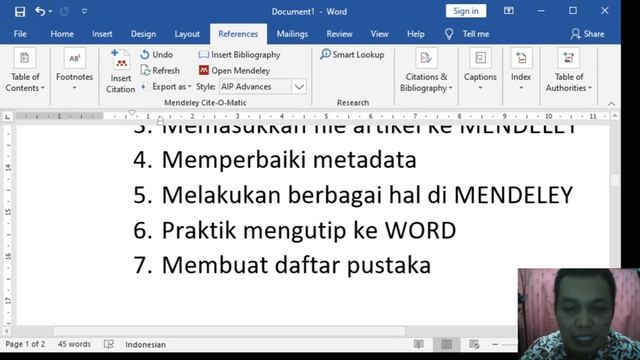Expand the Footnotes group
This screenshot has height=360, width=640.
74,70
